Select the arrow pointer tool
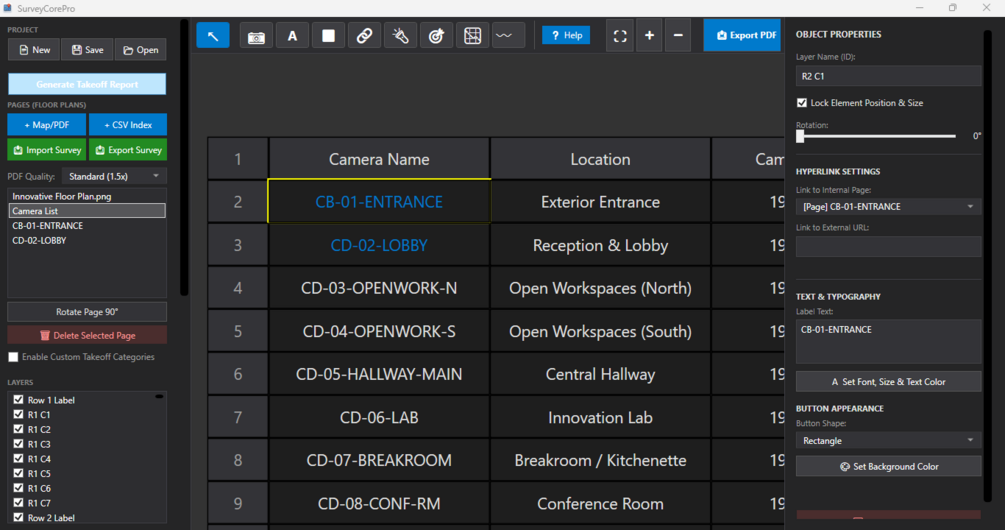 pyautogui.click(x=213, y=36)
